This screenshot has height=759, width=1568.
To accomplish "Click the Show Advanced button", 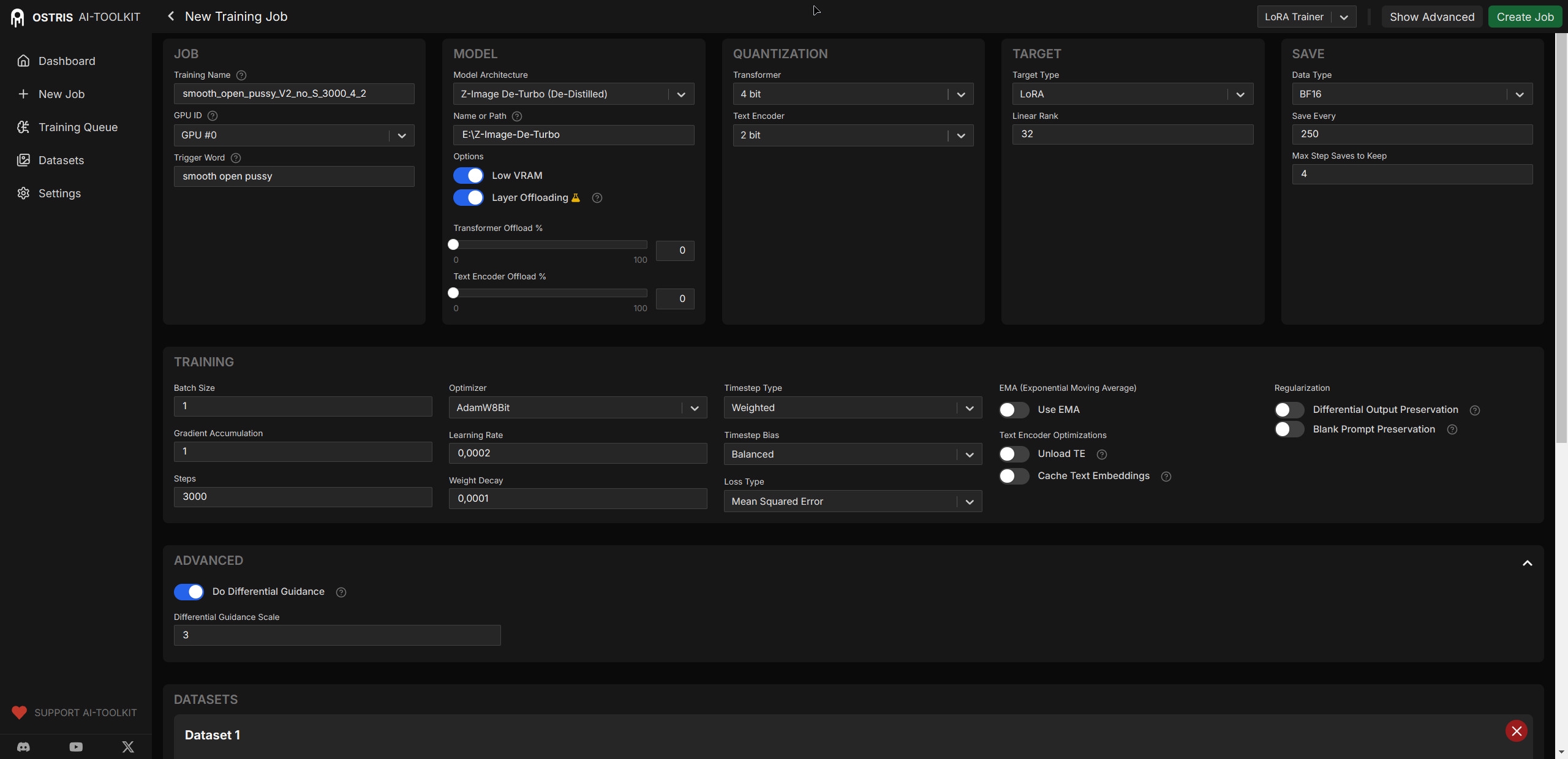I will (1431, 17).
